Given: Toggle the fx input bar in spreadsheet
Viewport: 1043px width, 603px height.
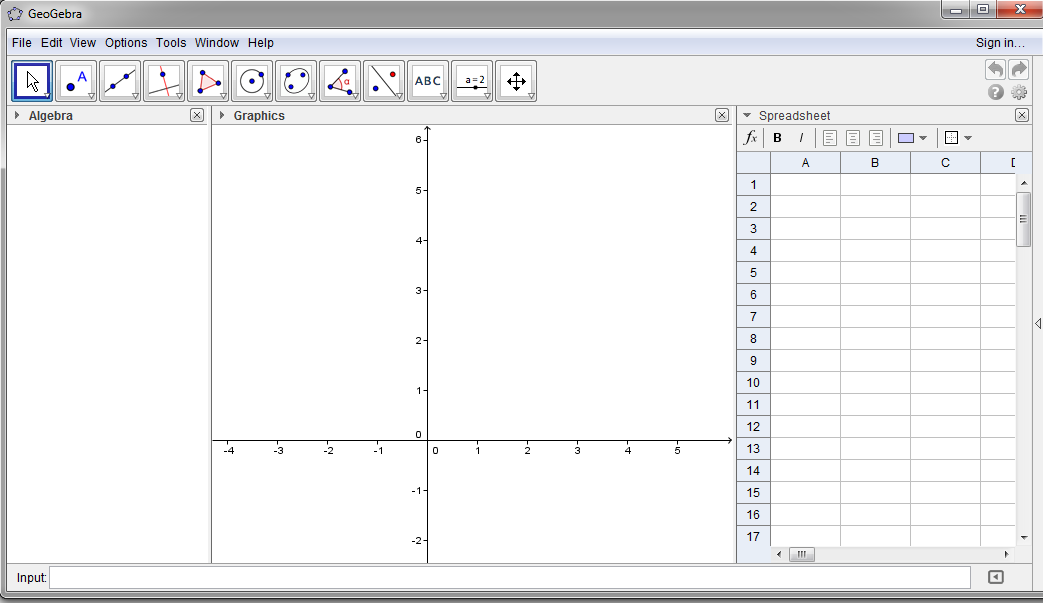Looking at the screenshot, I should [x=750, y=138].
